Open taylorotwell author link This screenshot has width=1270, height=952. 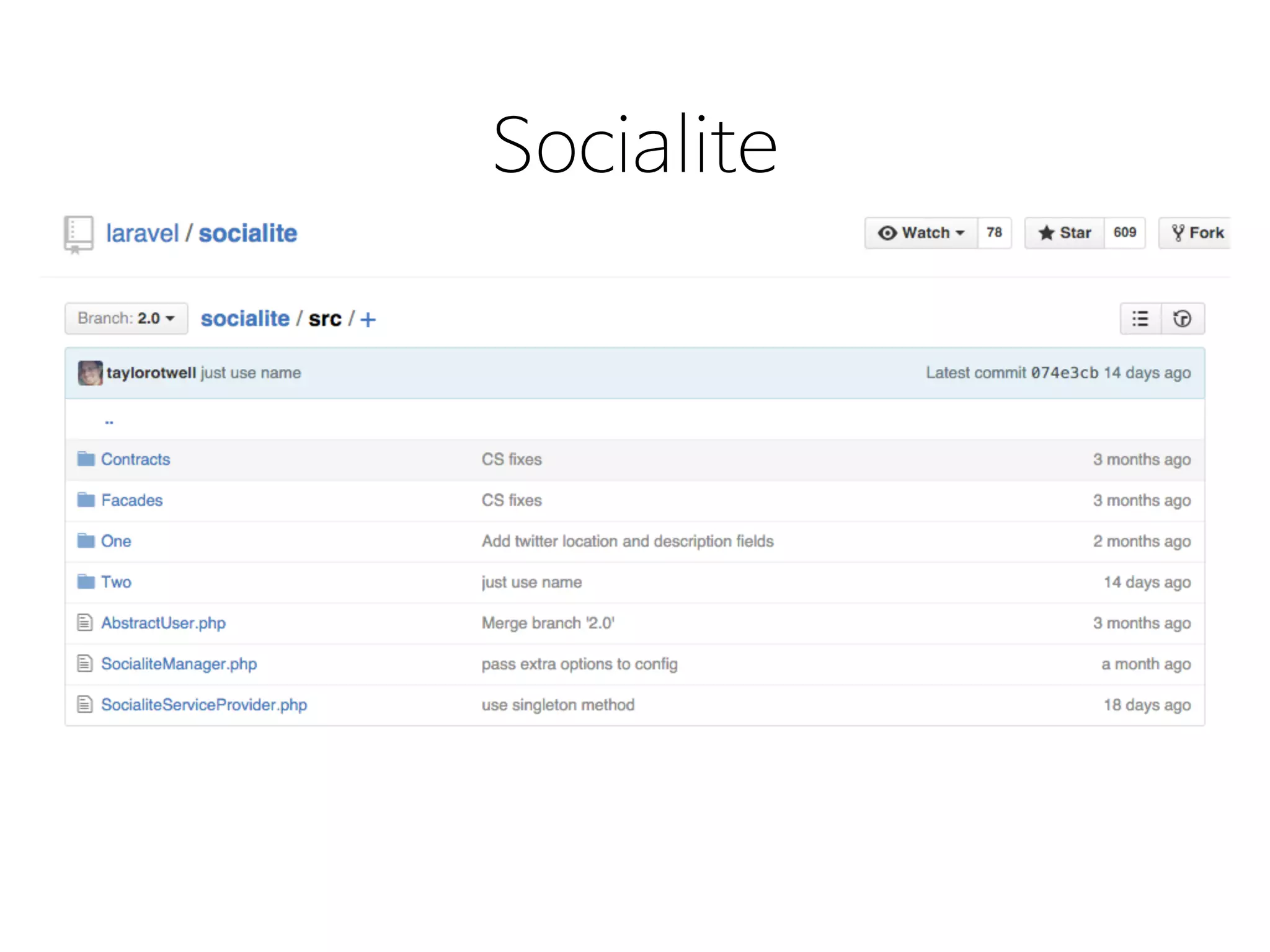[x=151, y=373]
